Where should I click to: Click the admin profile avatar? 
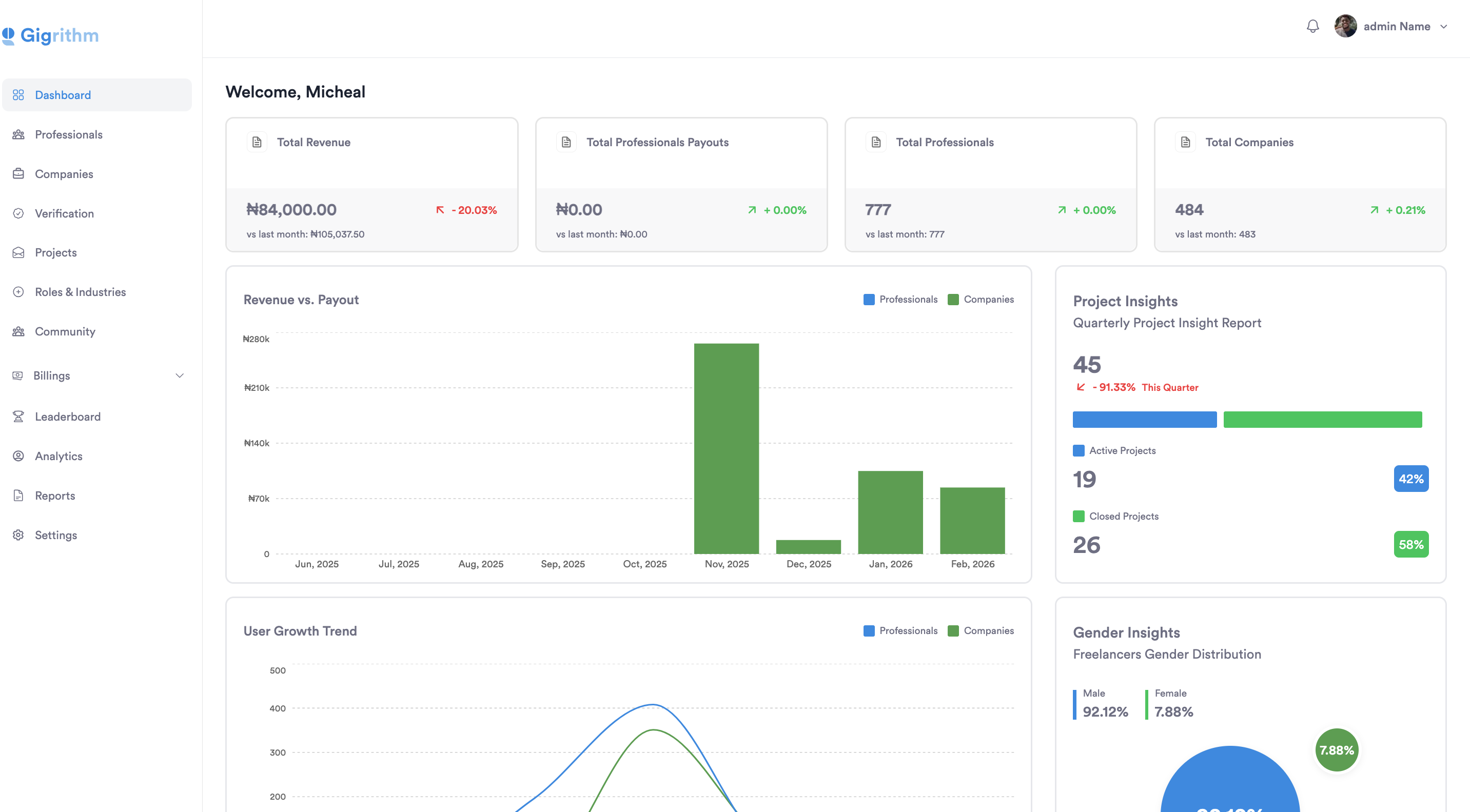pyautogui.click(x=1345, y=26)
